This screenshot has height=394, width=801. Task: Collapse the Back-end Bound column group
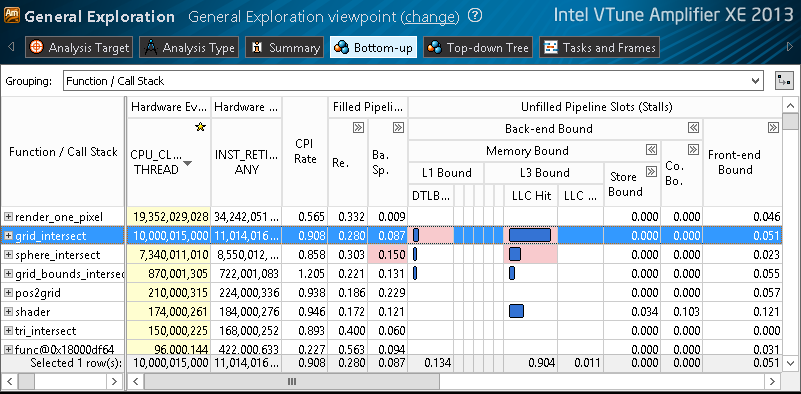tap(693, 128)
